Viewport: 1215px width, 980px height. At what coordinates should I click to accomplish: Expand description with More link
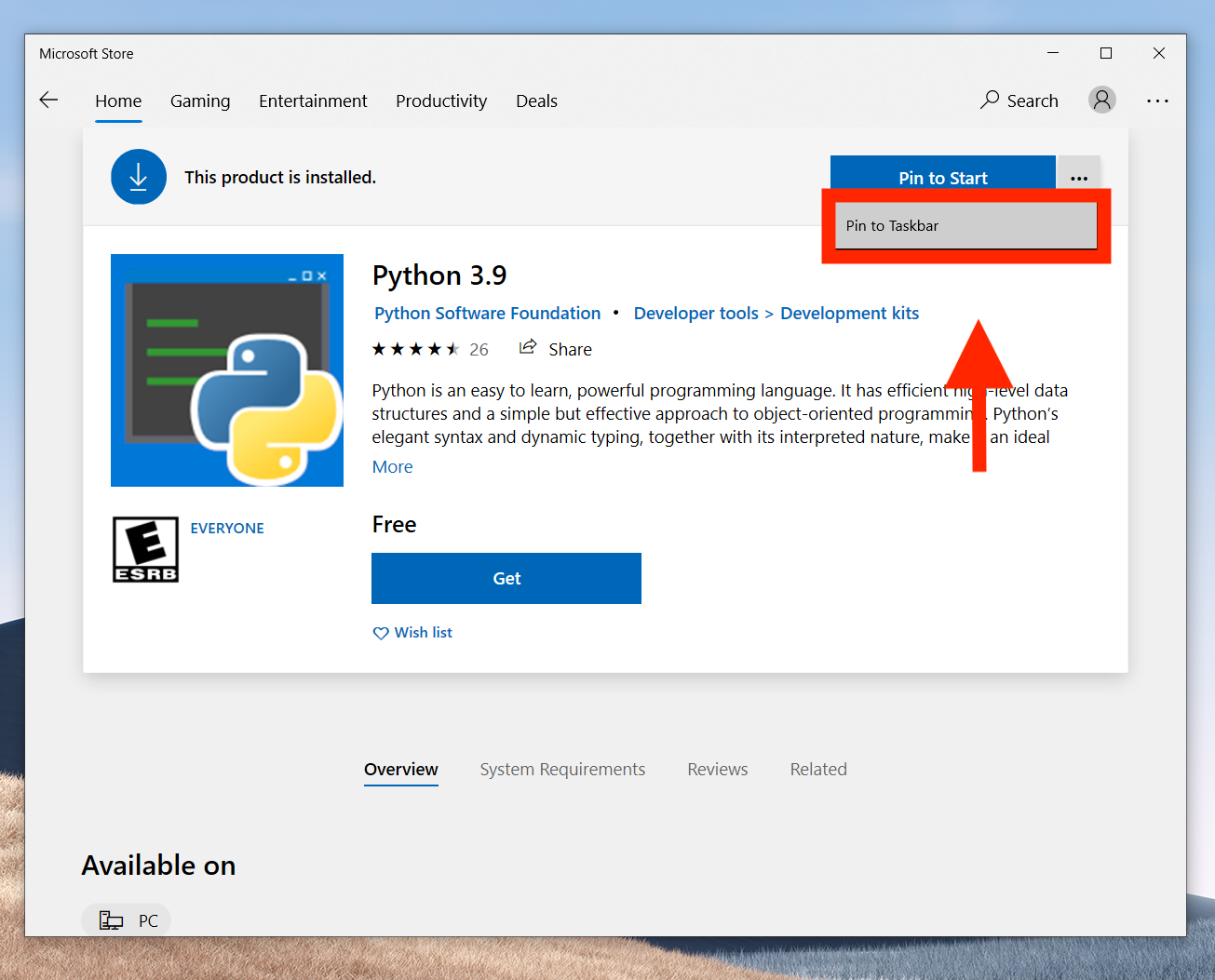pos(392,467)
